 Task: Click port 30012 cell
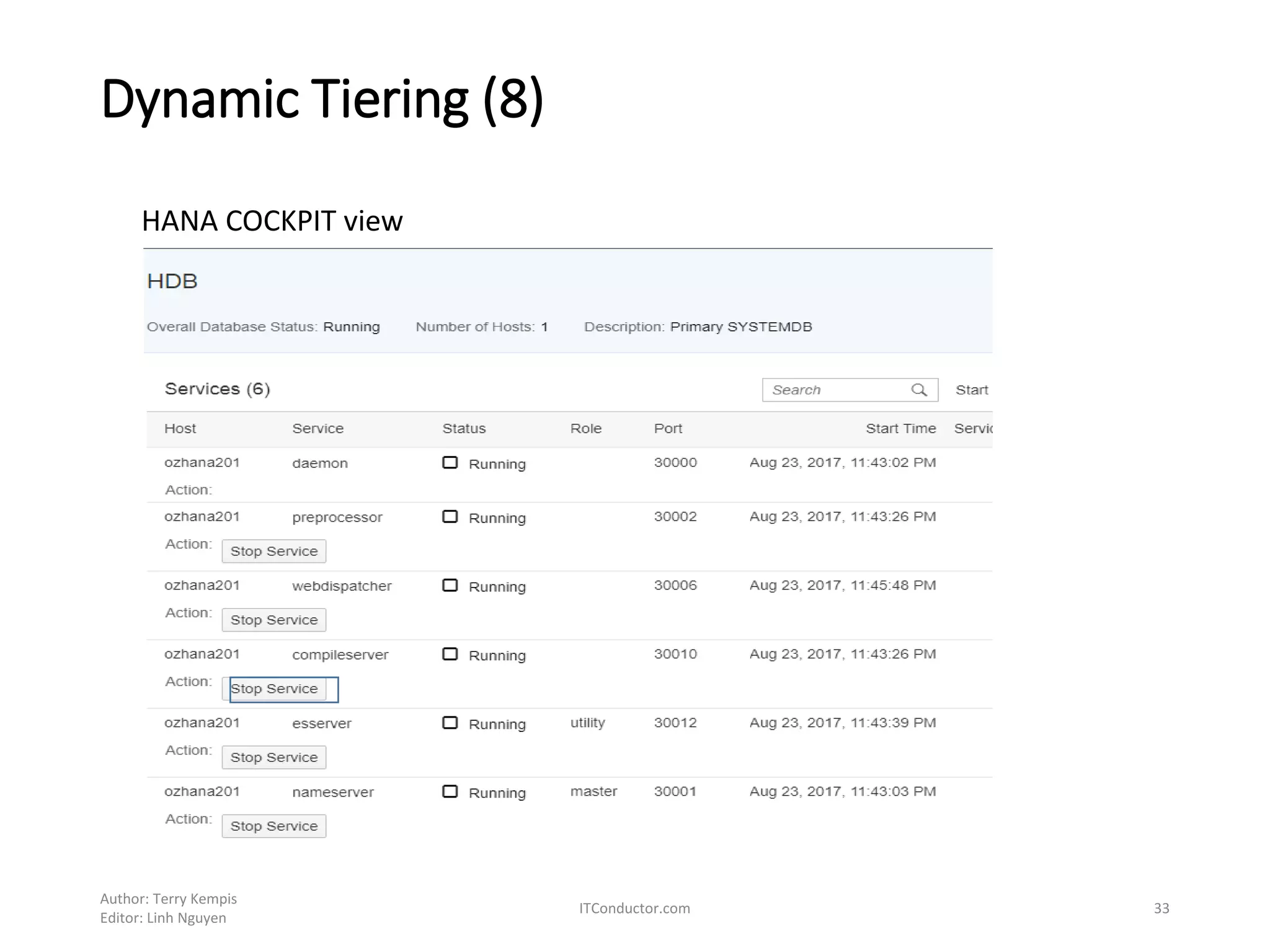(x=675, y=723)
